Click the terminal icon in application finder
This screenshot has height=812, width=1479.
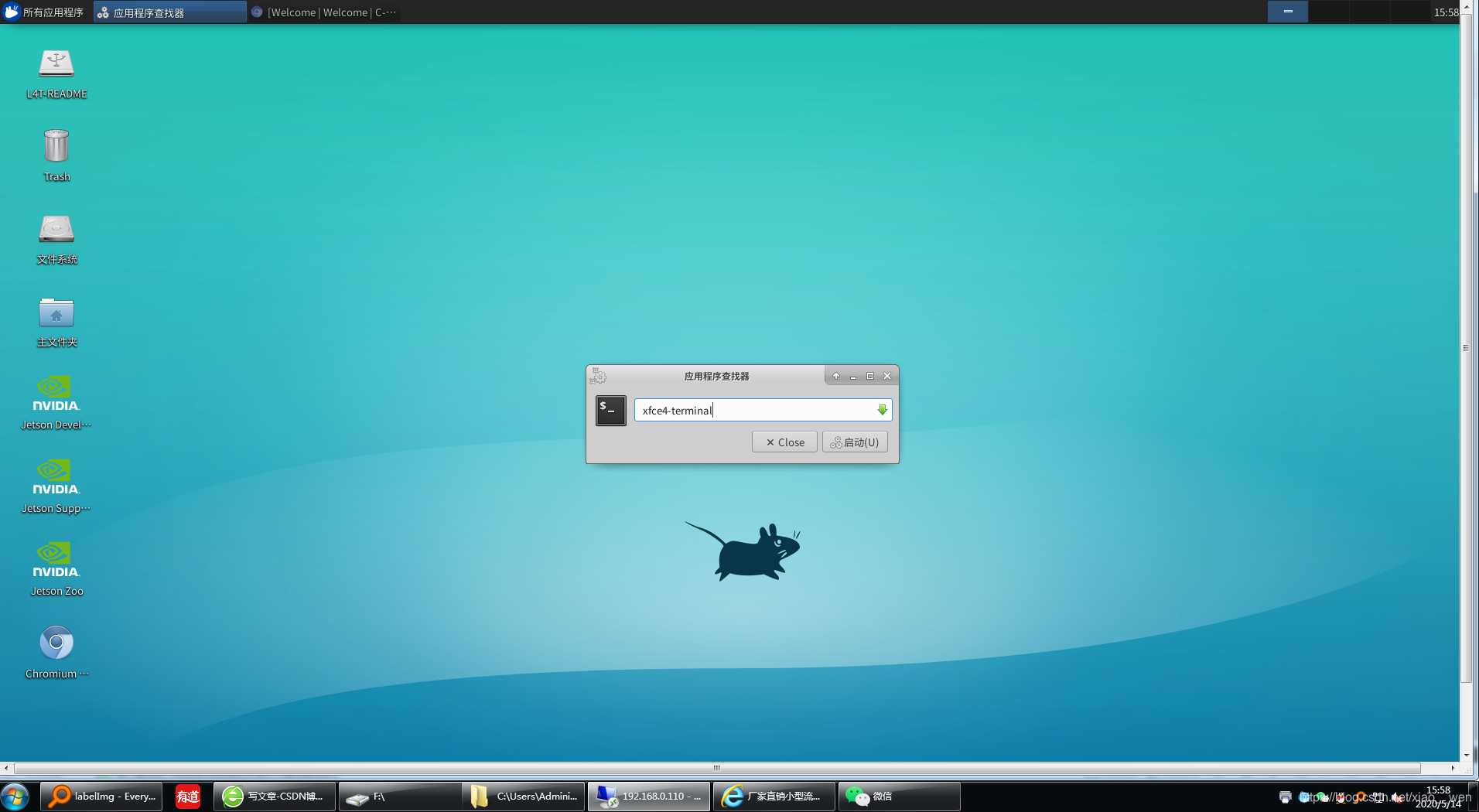(611, 410)
